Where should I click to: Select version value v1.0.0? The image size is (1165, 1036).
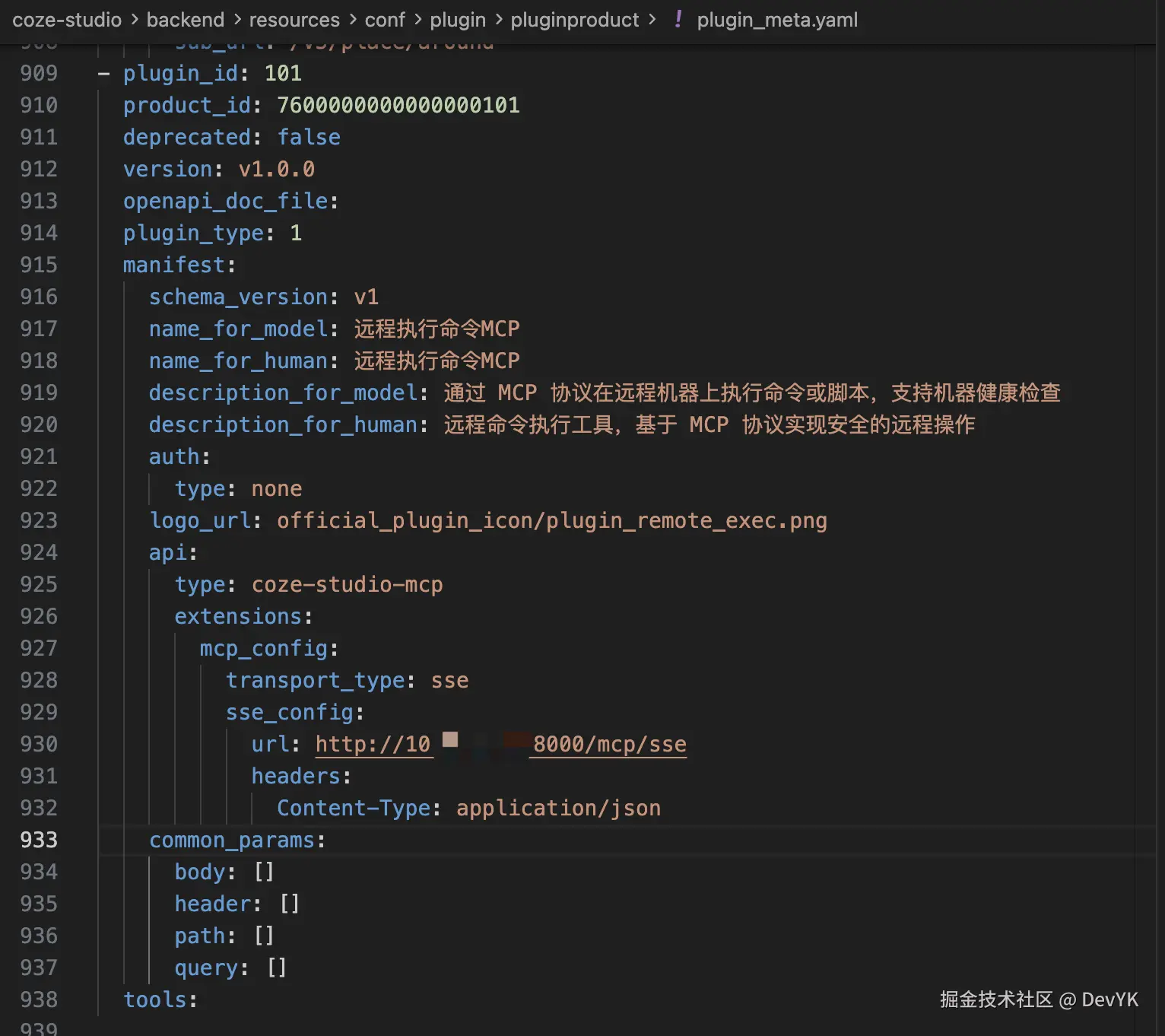coord(277,169)
